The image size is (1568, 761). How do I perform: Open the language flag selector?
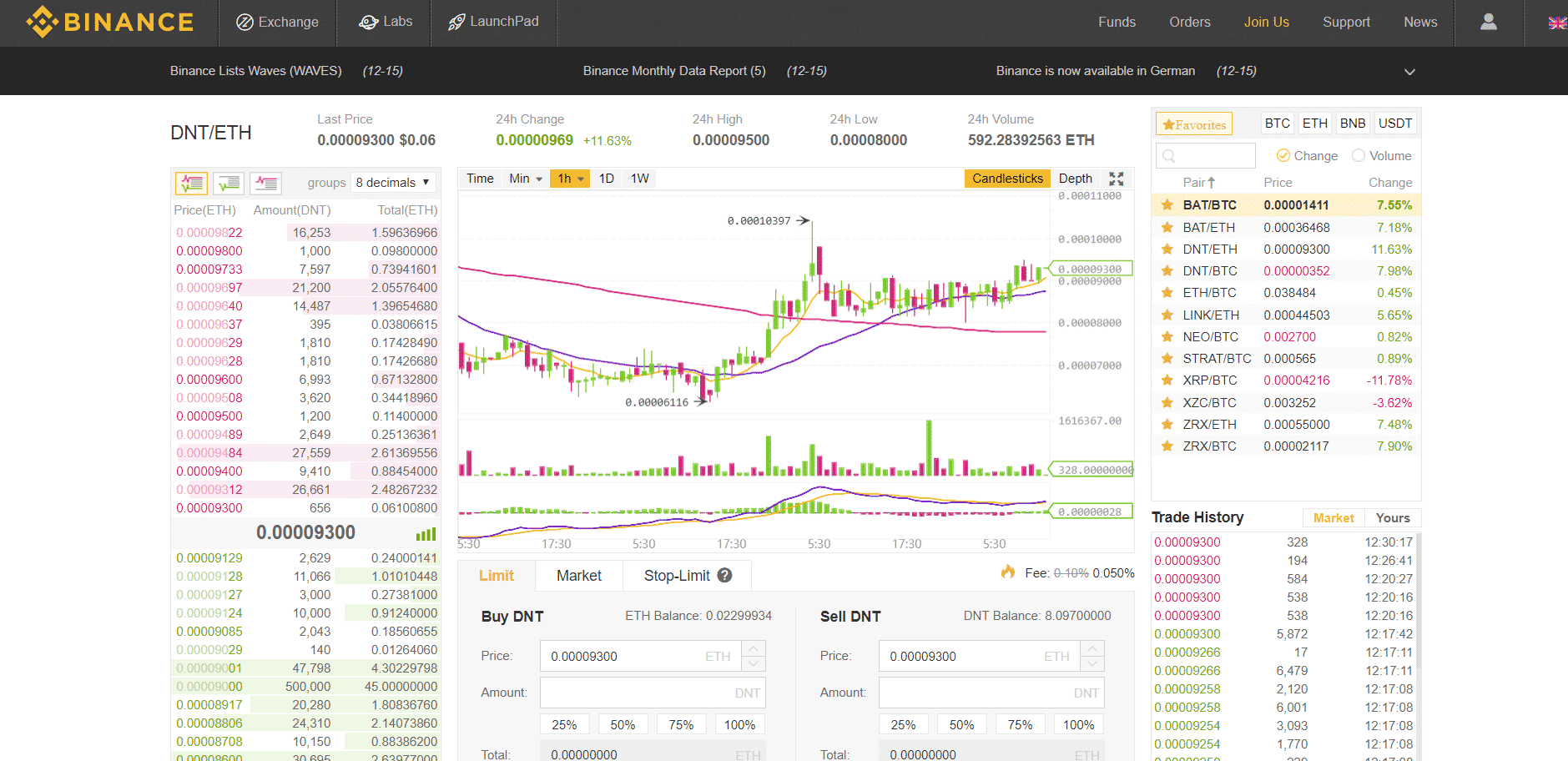click(1557, 23)
